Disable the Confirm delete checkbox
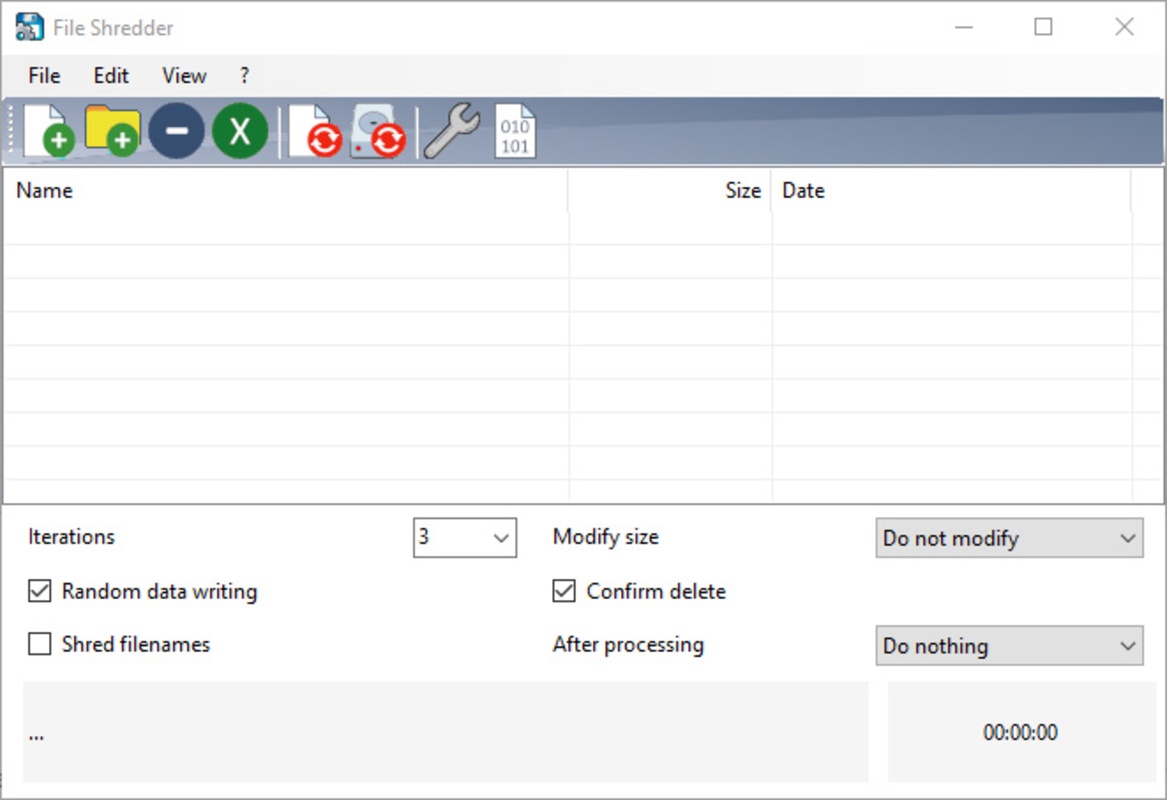Screen dimensions: 1167x800 [x=563, y=591]
